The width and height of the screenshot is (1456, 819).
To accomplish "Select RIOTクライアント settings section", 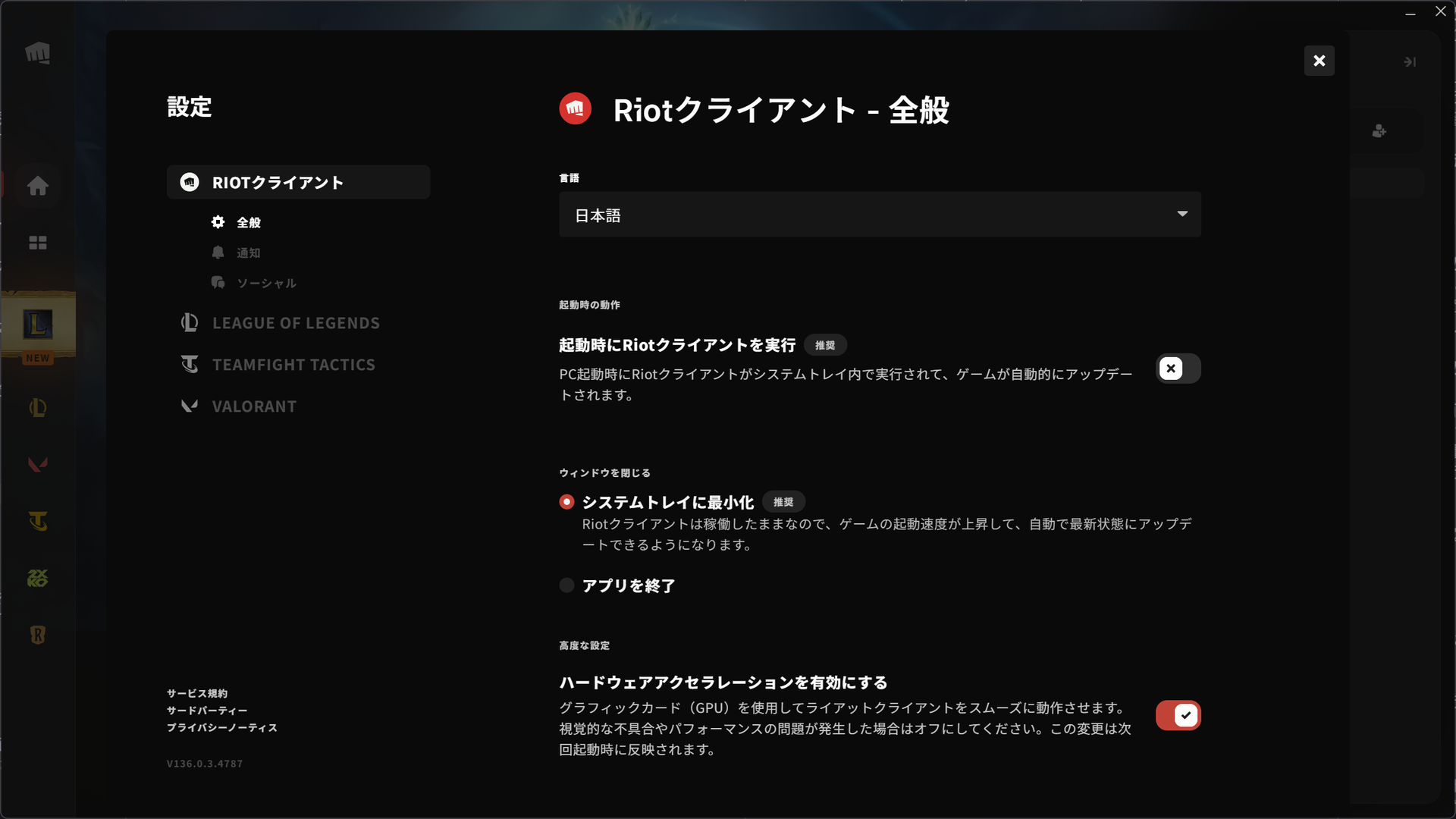I will (x=298, y=182).
